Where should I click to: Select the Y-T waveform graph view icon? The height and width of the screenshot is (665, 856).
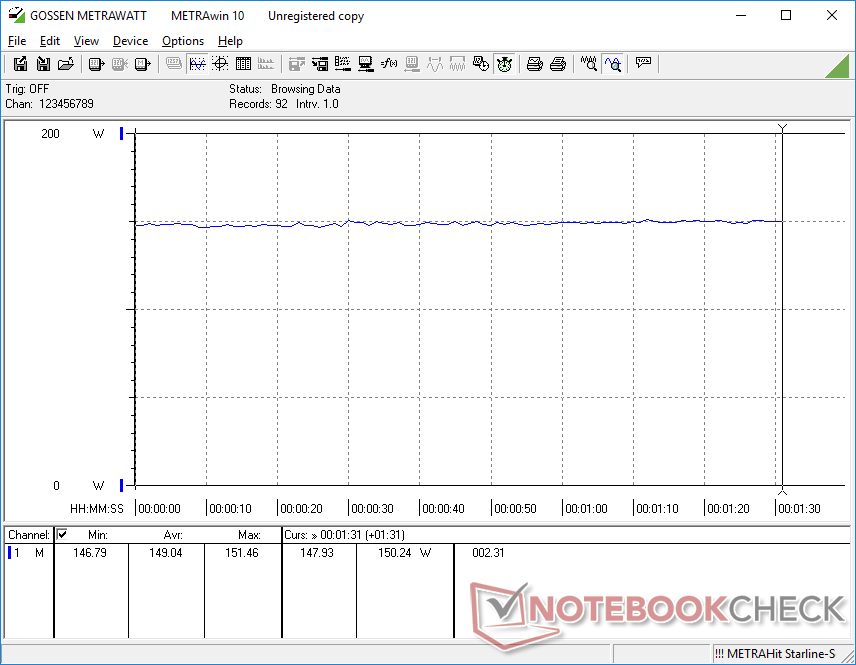[x=197, y=64]
